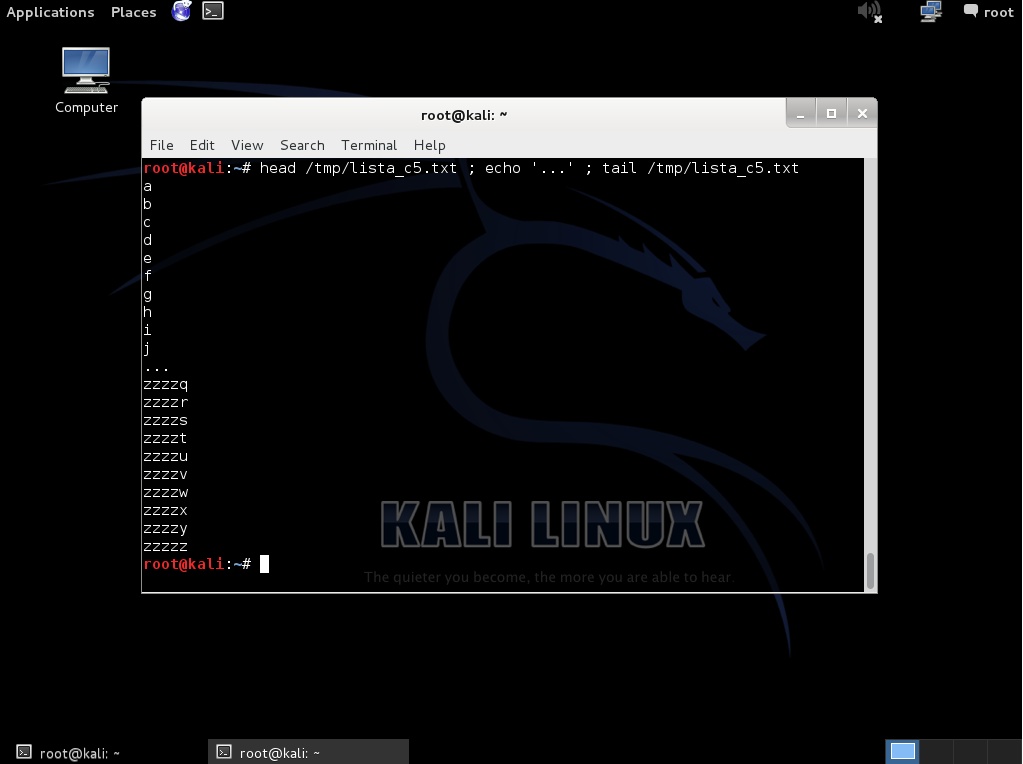Click the terminal cursor at the prompt

tap(265, 564)
